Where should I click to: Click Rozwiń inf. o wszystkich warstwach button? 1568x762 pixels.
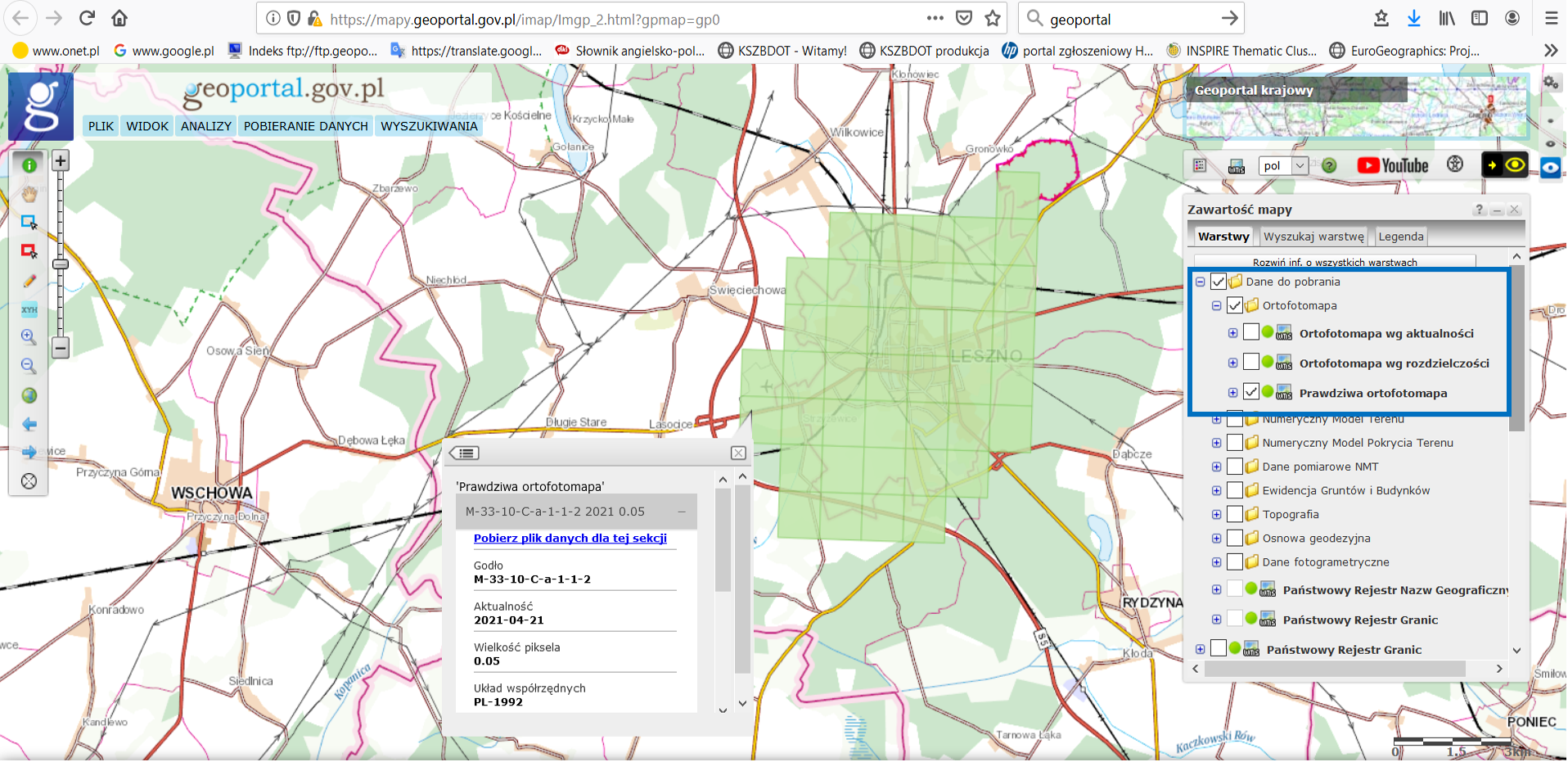pos(1334,262)
